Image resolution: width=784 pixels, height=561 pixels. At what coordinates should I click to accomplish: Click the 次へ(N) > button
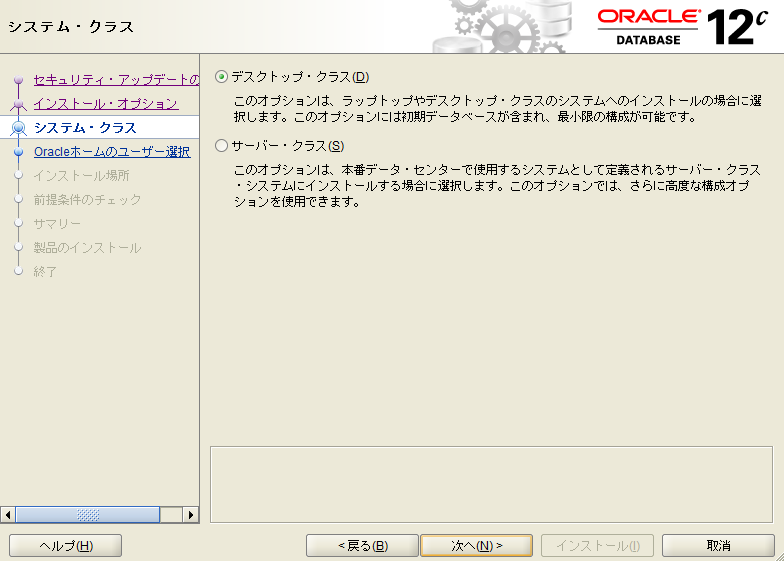[476, 546]
